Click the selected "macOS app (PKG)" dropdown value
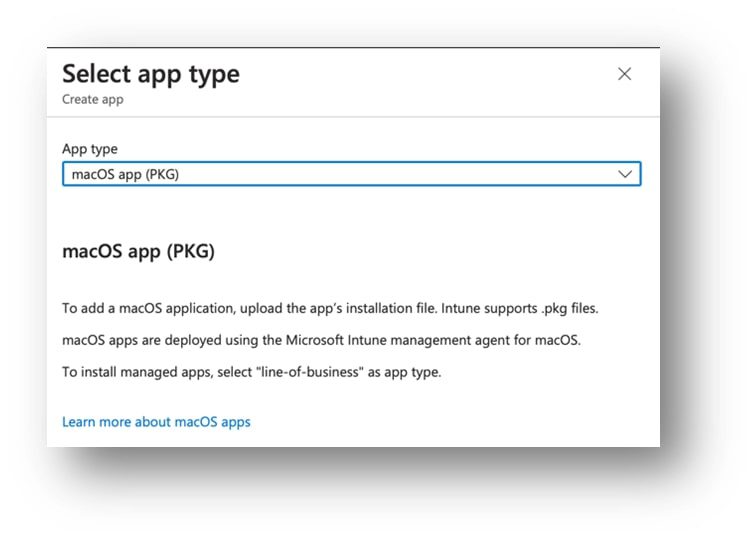The height and width of the screenshot is (542, 755). pos(125,174)
